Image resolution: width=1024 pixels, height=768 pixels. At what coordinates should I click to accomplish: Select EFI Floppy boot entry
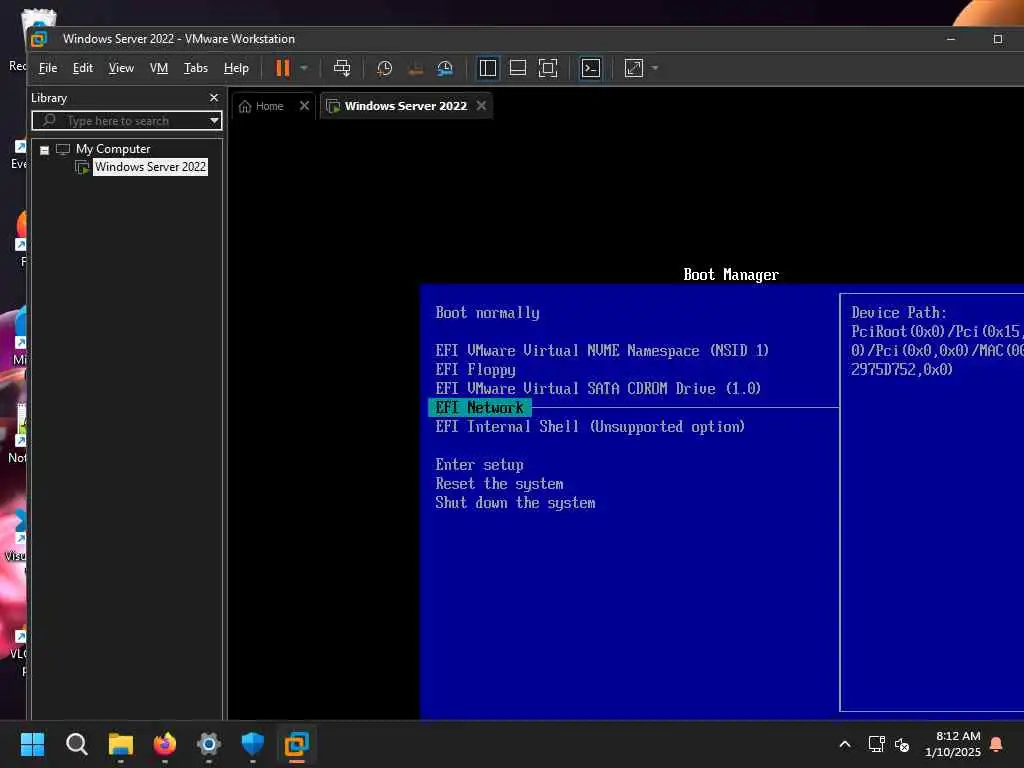coord(475,370)
